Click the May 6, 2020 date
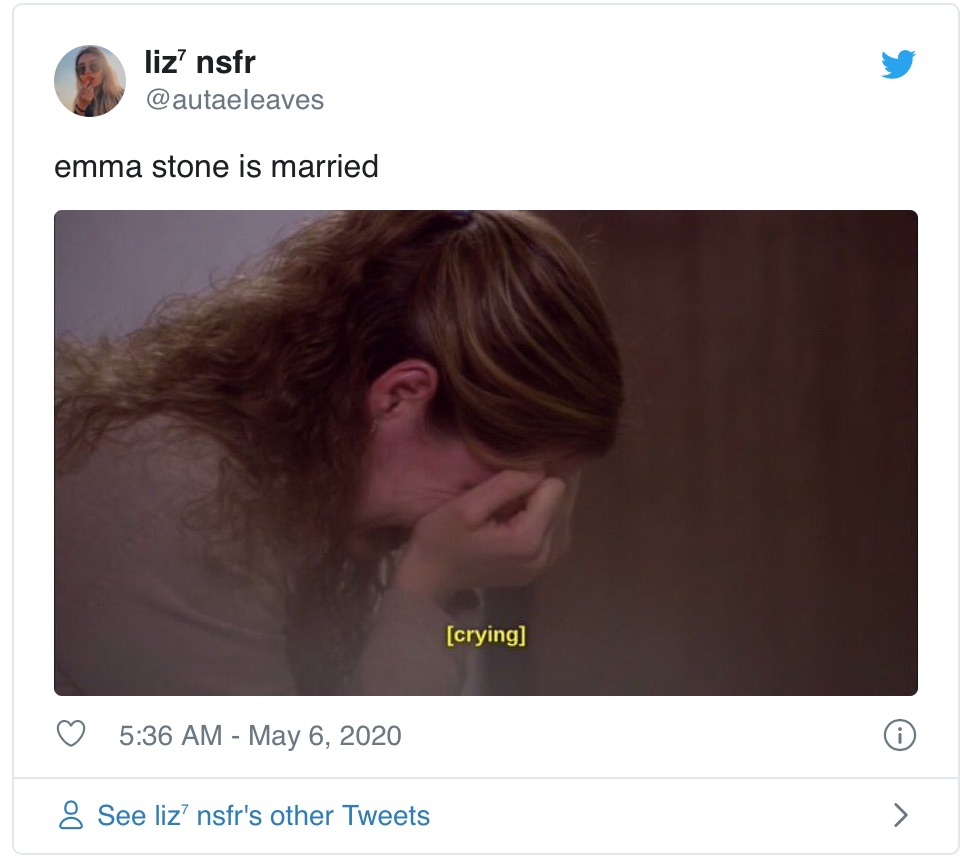 [x=324, y=735]
